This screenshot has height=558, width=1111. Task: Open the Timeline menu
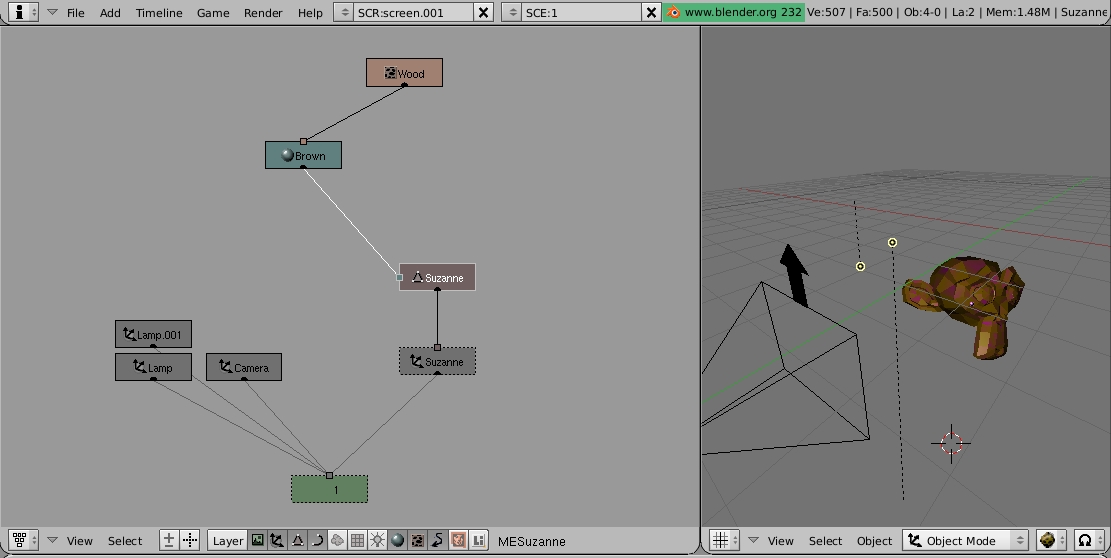pyautogui.click(x=159, y=13)
